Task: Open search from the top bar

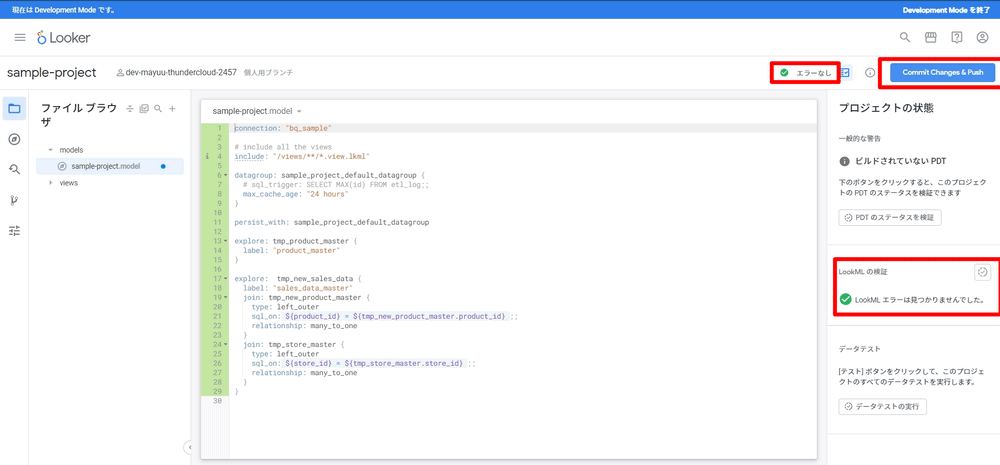Action: click(904, 37)
